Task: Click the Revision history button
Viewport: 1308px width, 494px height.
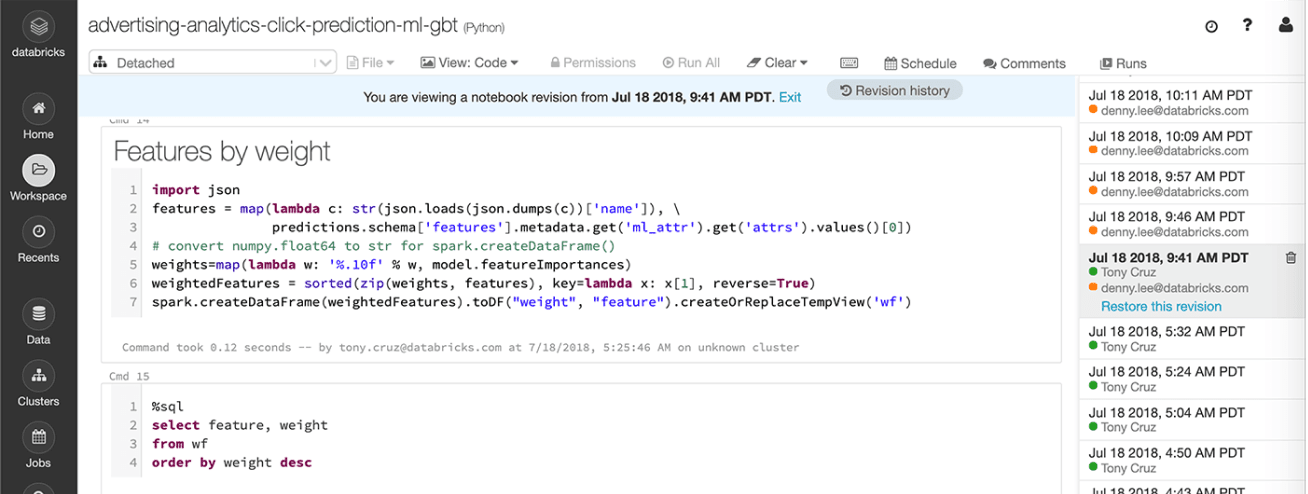Action: click(x=894, y=90)
